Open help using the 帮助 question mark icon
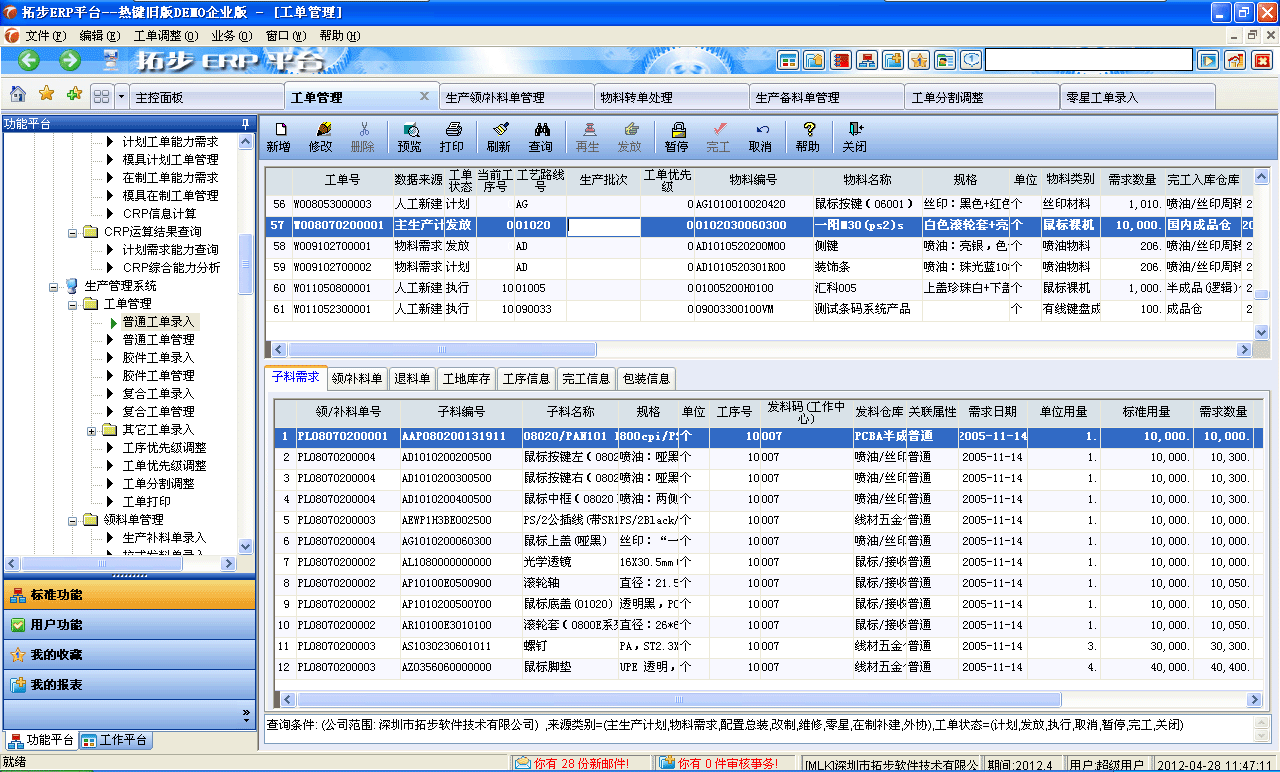 [x=808, y=135]
